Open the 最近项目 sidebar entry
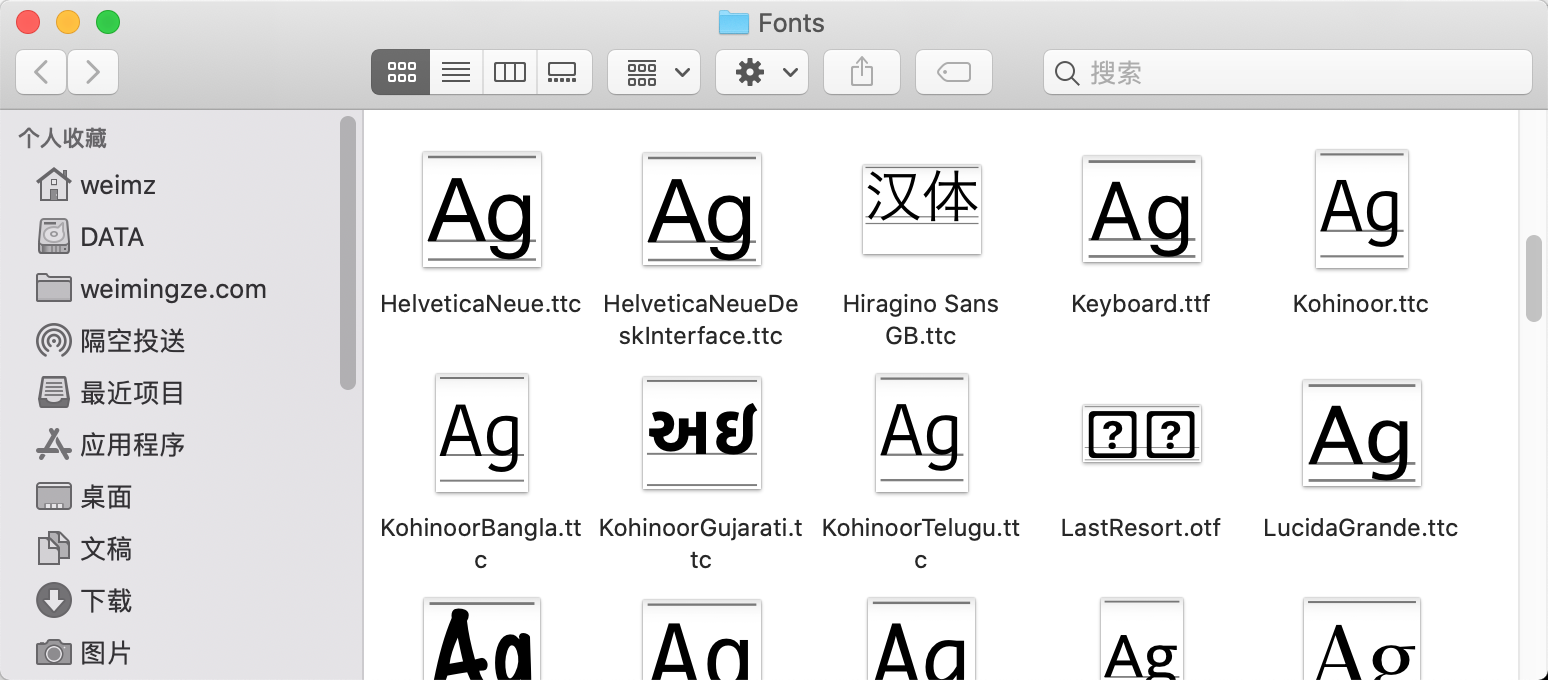 133,392
